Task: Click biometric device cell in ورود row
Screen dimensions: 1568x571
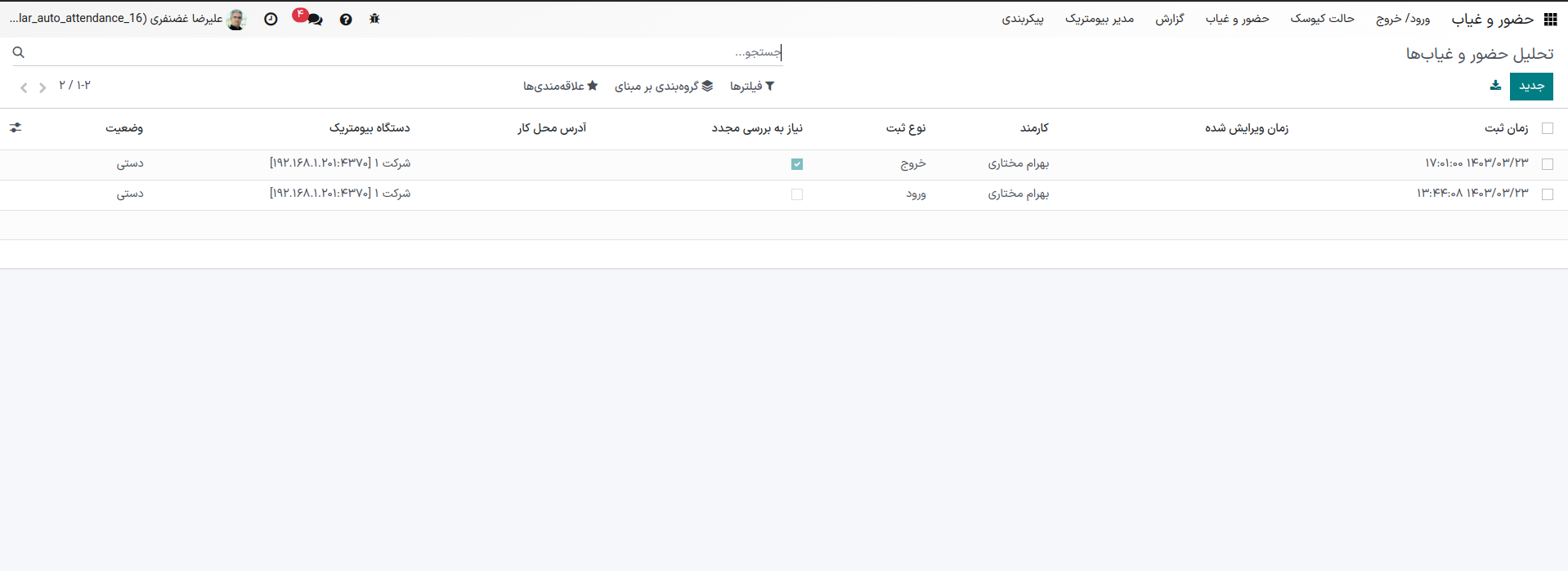Action: tap(340, 194)
